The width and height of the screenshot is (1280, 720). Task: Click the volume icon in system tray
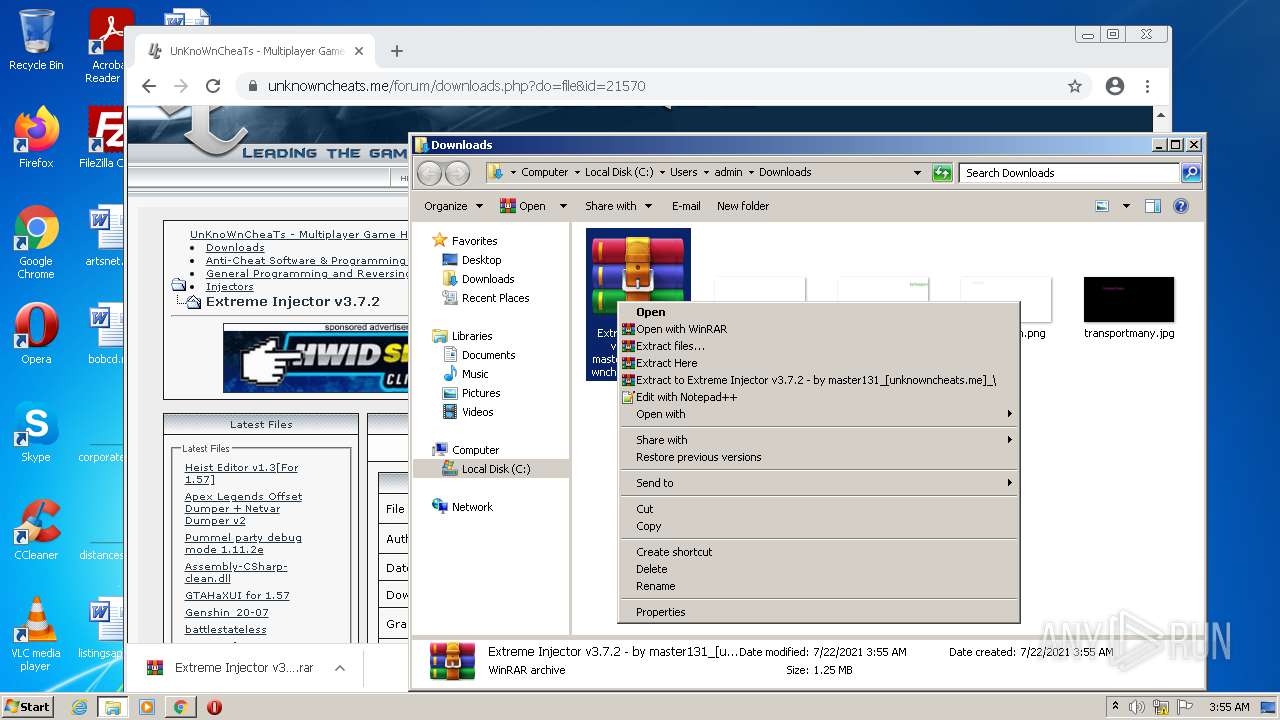click(x=1137, y=707)
